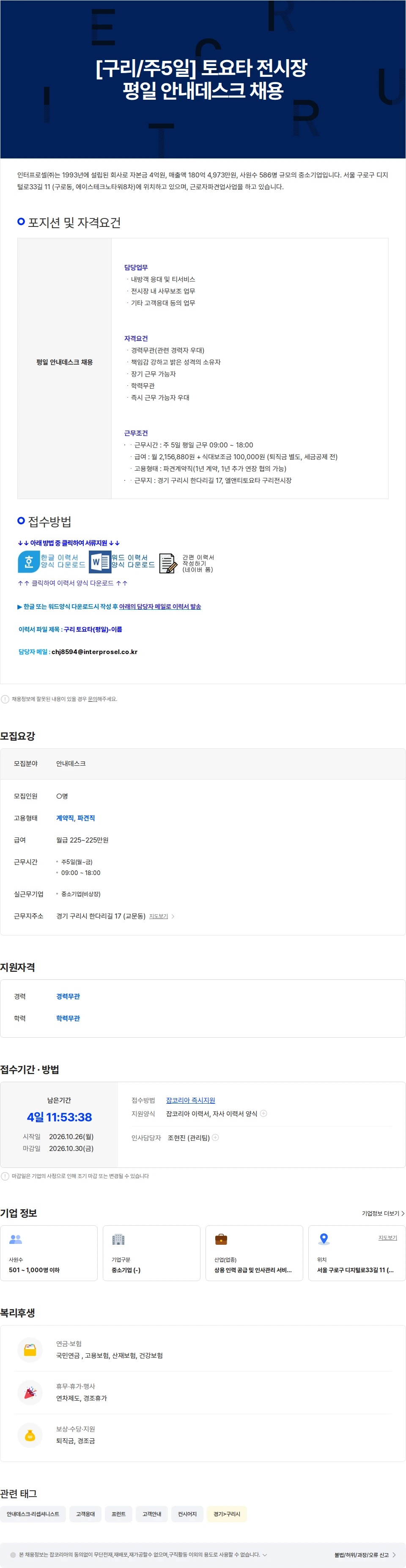Expand the copyright notice chevron at the bottom
The height and width of the screenshot is (1568, 406).
point(265,1554)
